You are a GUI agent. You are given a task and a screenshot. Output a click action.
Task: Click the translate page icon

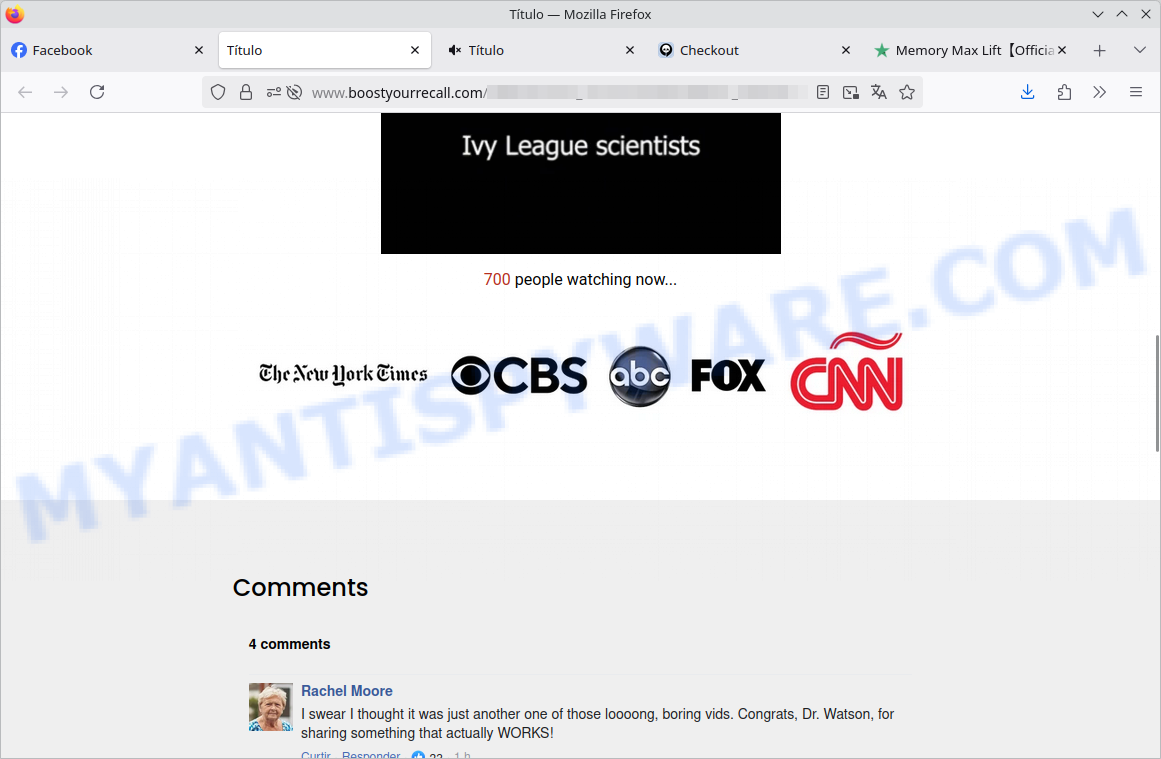(x=879, y=92)
